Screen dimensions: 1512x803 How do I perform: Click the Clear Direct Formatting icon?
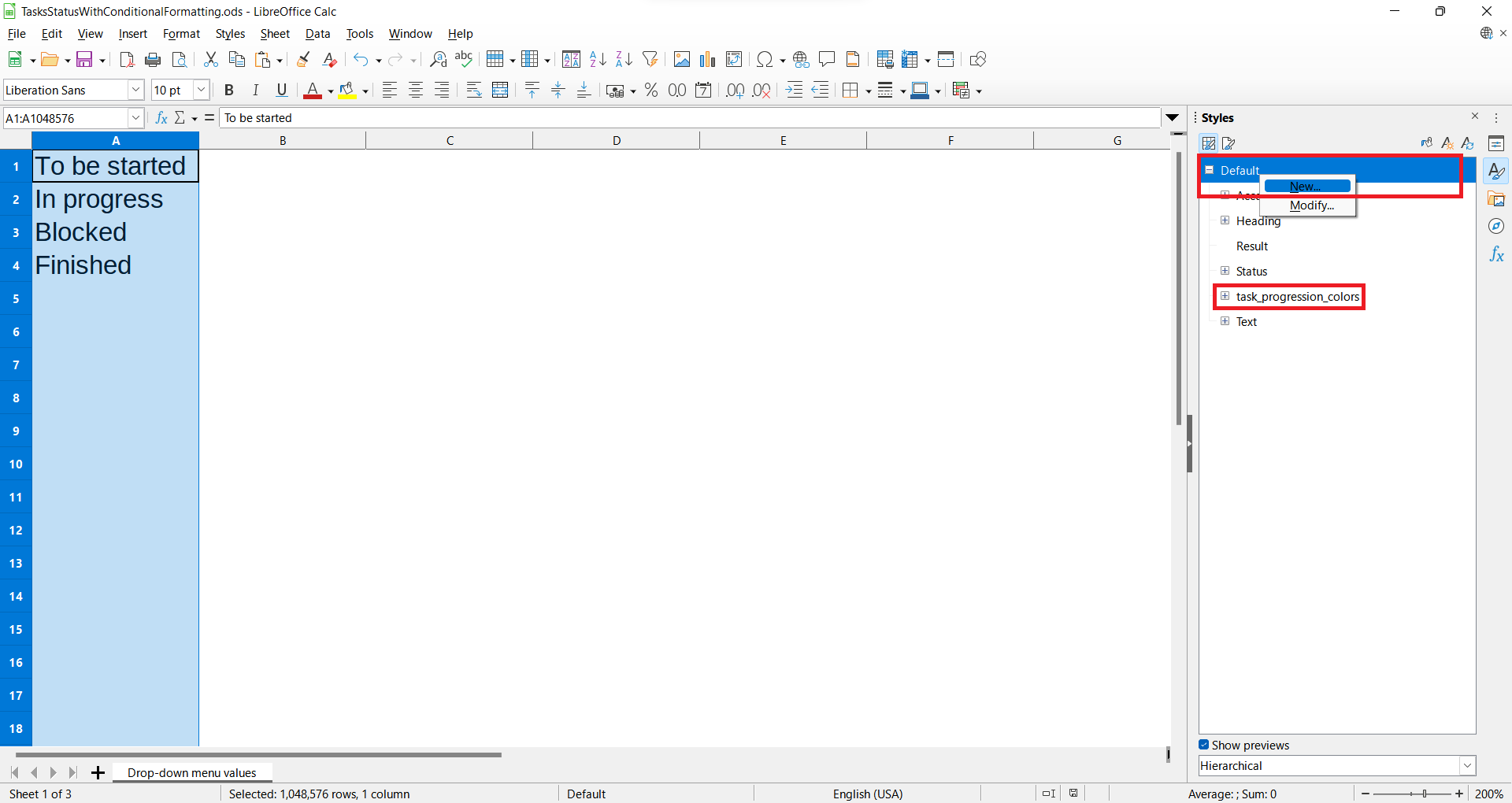pos(330,60)
